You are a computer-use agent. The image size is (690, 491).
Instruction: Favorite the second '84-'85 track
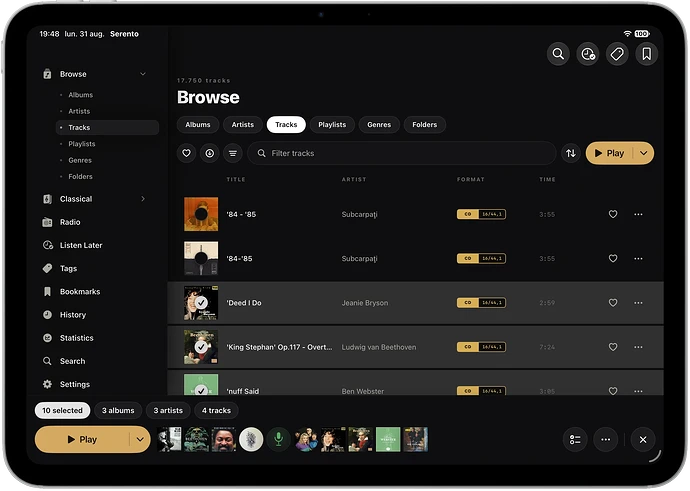[613, 258]
